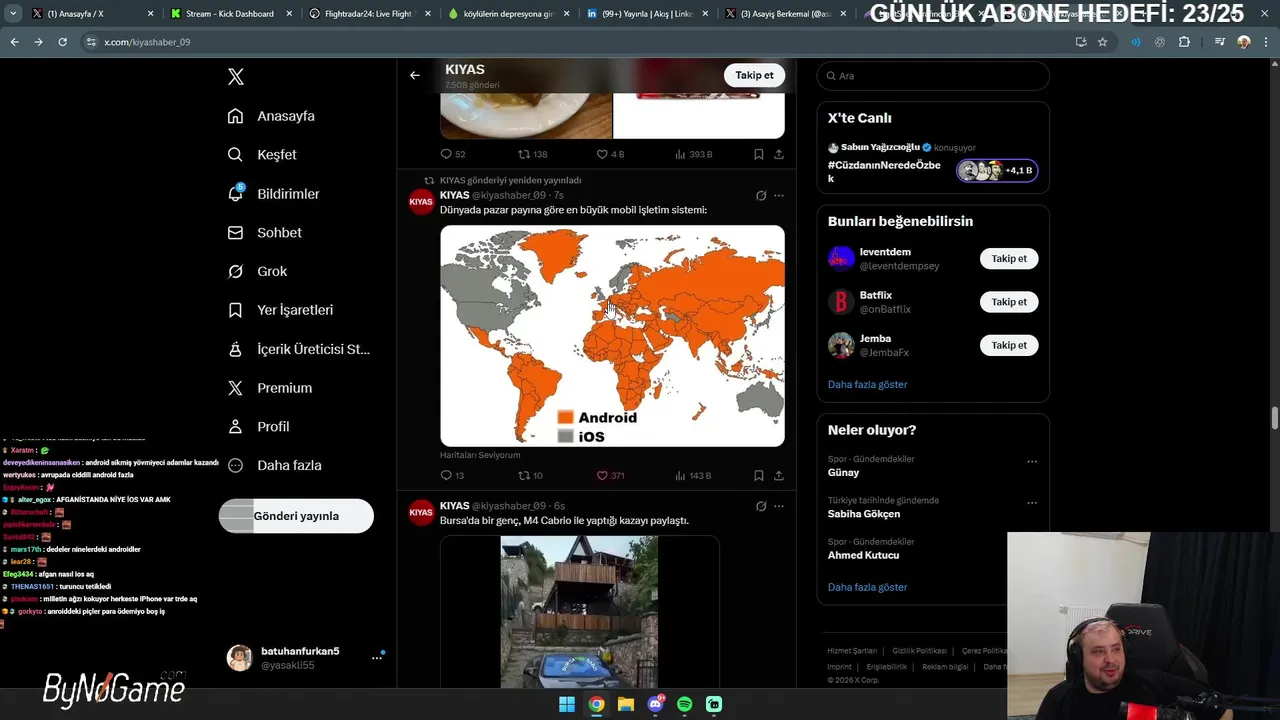Bookmark the post with 393 B views
This screenshot has width=1280, height=720.
(x=759, y=154)
